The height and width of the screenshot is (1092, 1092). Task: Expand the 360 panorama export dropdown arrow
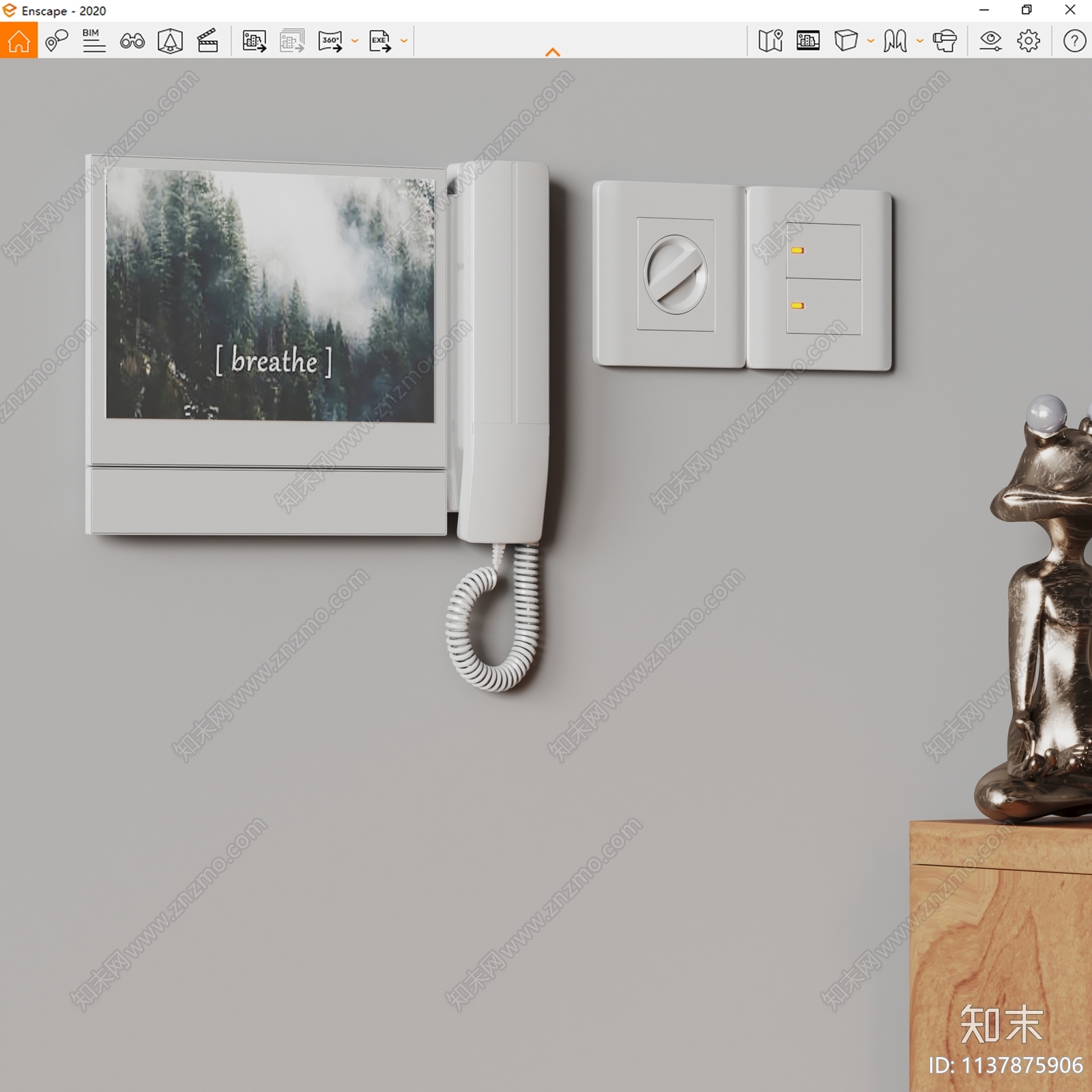355,41
